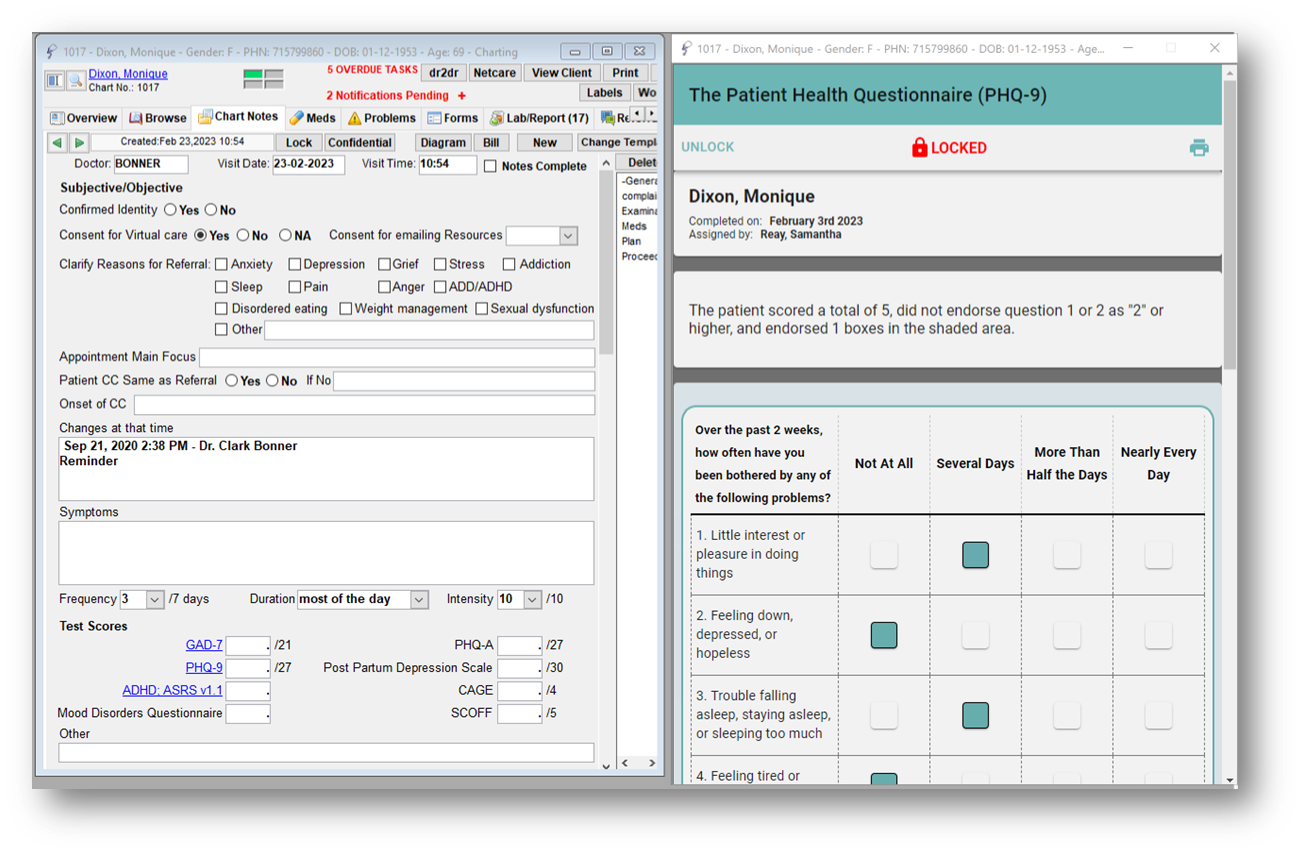Check the Anger checkbox
Screen dimensions: 1303x854
pyautogui.click(x=384, y=287)
